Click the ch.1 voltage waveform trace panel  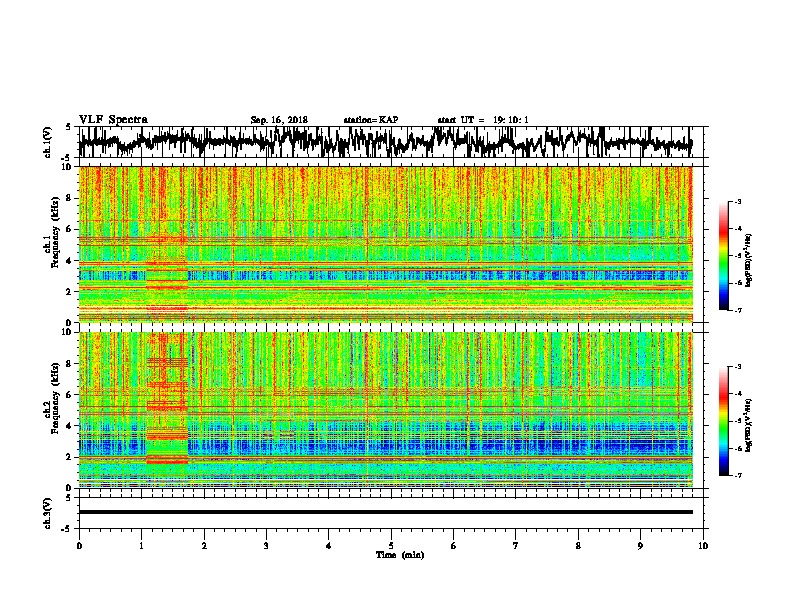(x=390, y=142)
